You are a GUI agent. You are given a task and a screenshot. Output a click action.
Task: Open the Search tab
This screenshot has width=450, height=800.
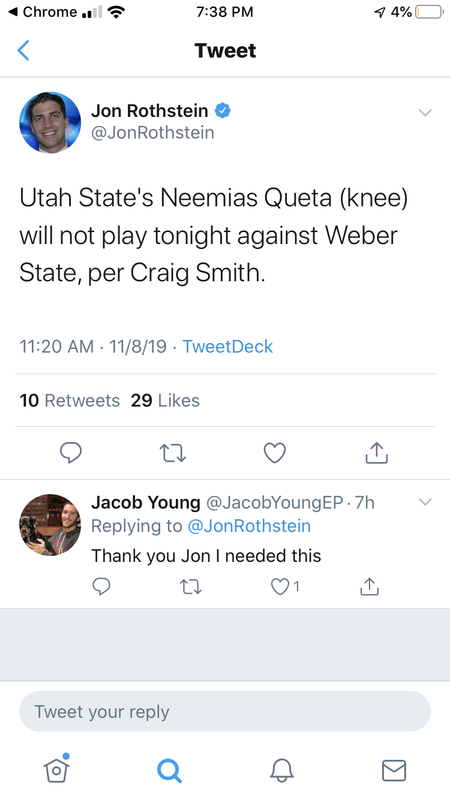coord(169,770)
